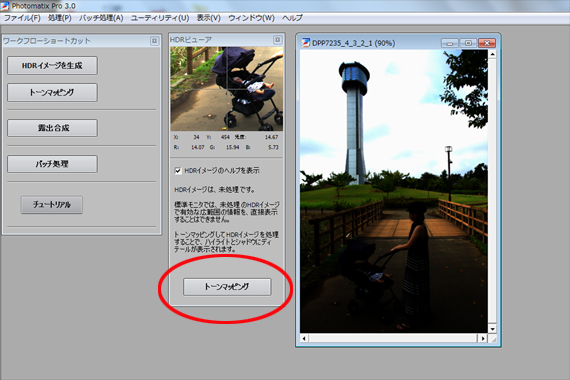Screen dimensions: 570x380
Task: Click the image window vertical scroll up arrow
Action: (x=492, y=55)
